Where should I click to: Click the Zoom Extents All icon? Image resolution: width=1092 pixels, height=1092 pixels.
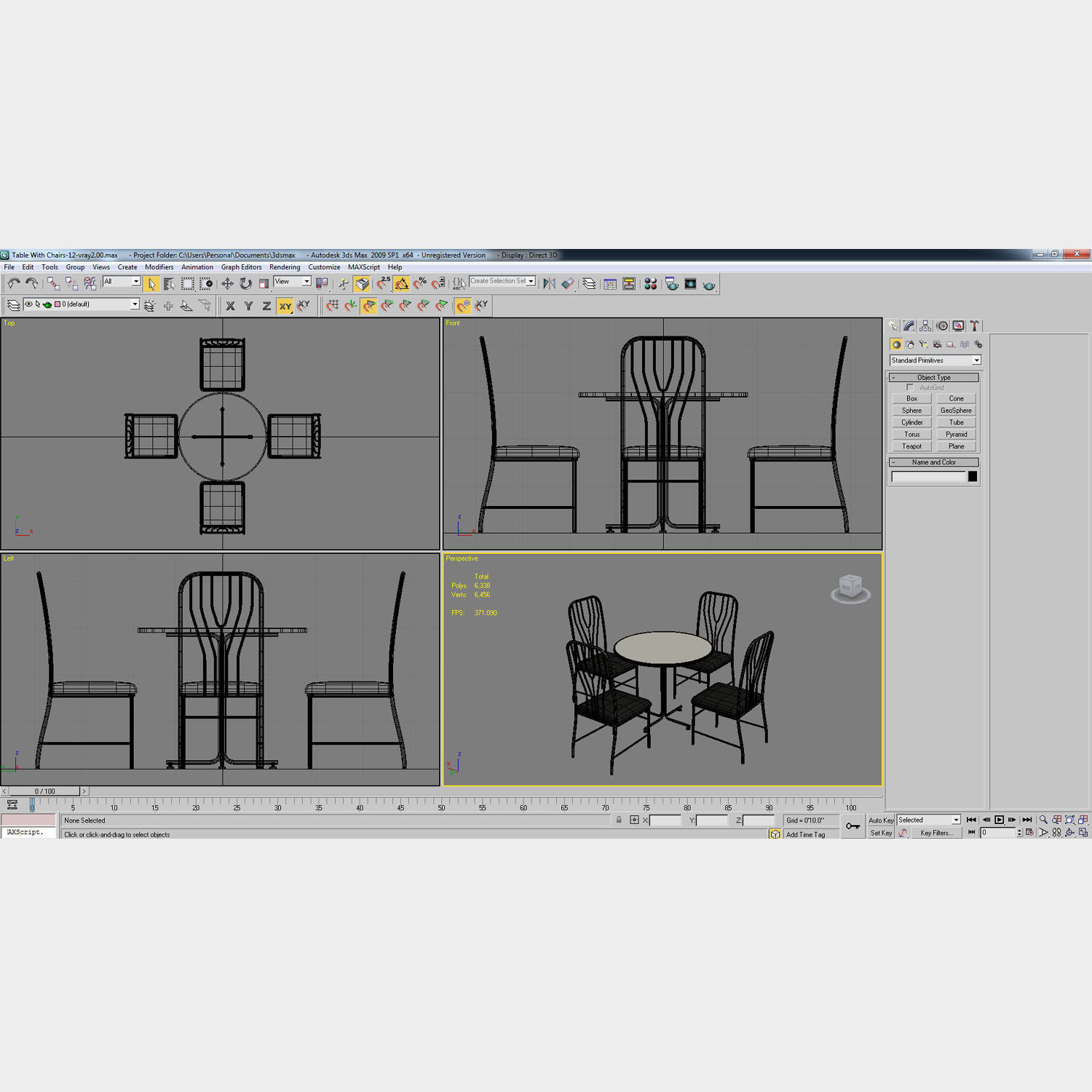[x=1083, y=820]
